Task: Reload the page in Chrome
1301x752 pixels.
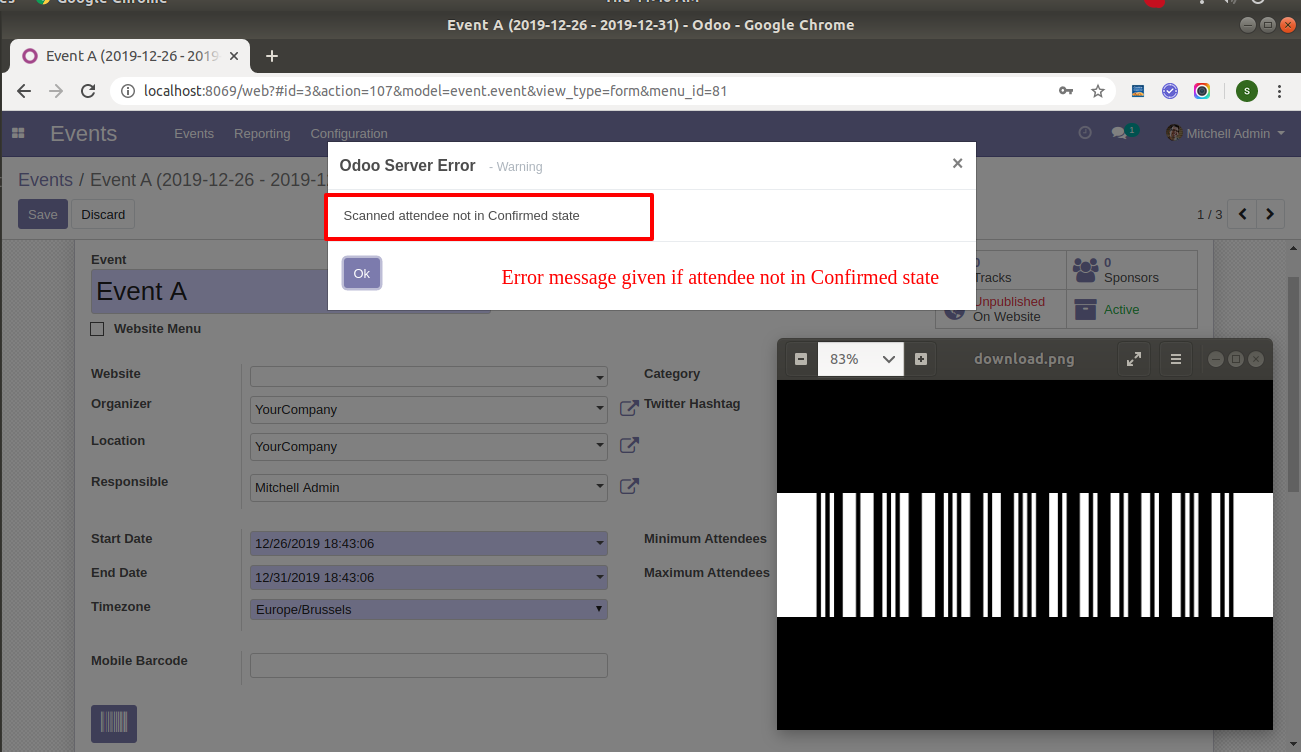Action: click(x=88, y=91)
